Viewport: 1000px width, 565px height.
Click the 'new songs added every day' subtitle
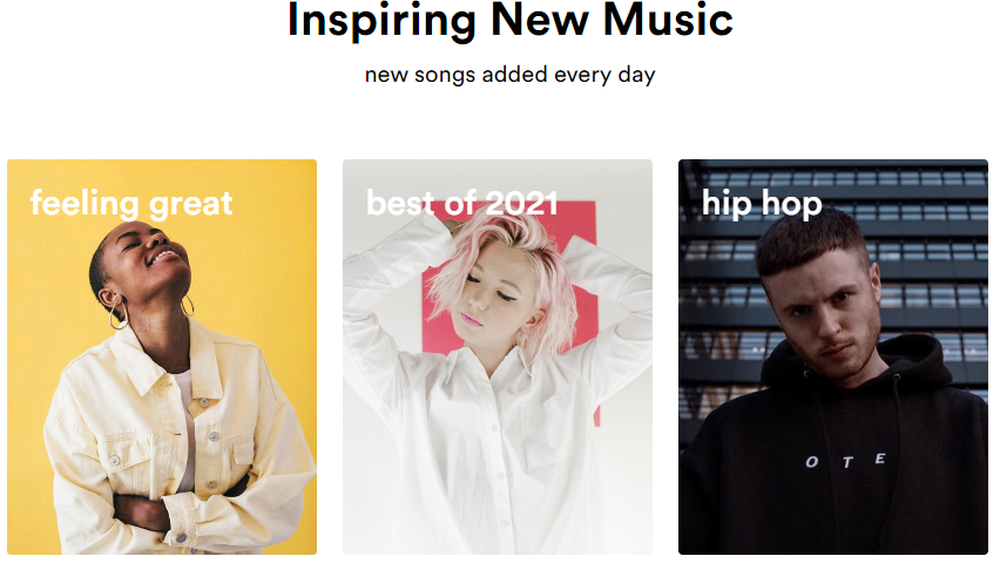(x=510, y=75)
